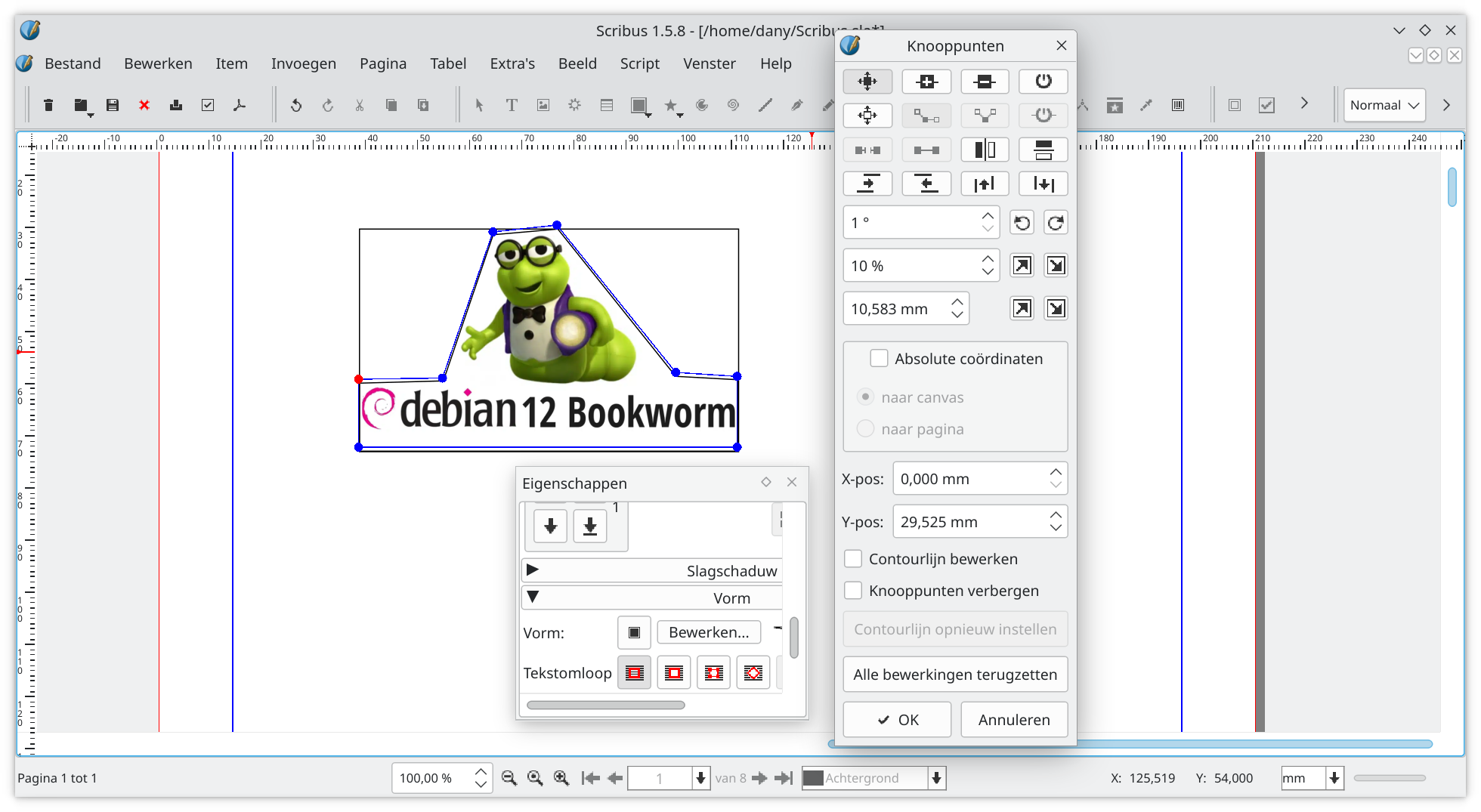Toggle first Tekstomloop option (frame shape)
1481x812 pixels.
635,672
